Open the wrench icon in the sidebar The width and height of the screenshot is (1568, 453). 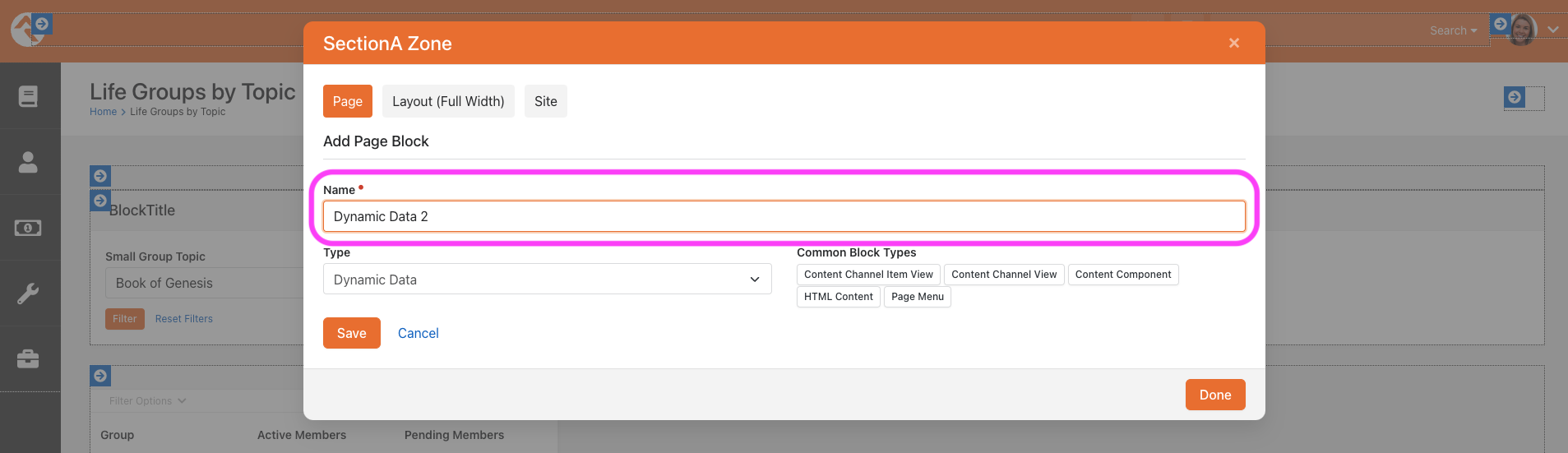coord(28,294)
